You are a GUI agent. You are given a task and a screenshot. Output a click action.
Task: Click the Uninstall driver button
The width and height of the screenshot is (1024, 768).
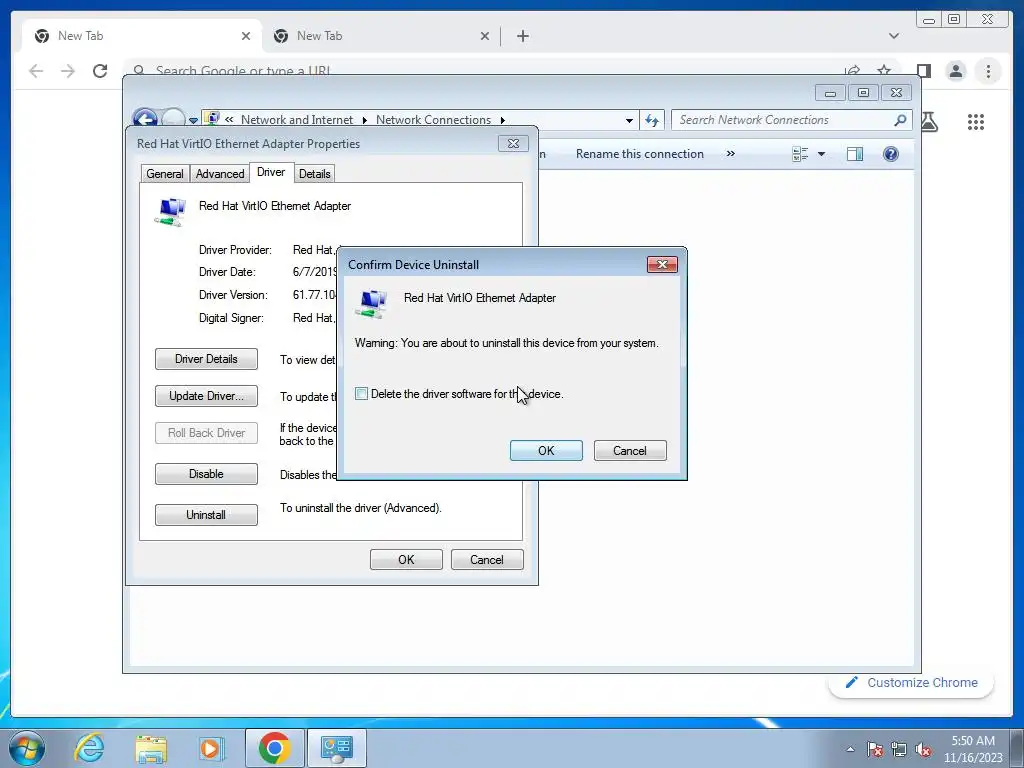tap(206, 515)
